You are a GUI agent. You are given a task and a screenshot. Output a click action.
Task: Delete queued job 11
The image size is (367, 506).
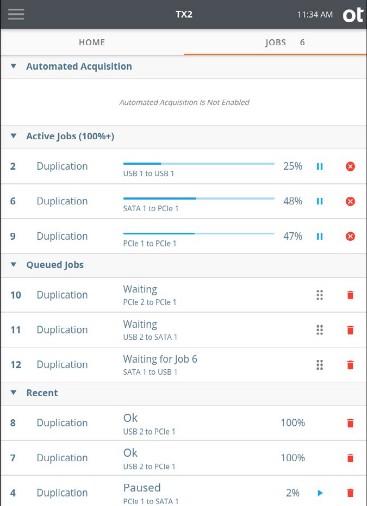(350, 330)
